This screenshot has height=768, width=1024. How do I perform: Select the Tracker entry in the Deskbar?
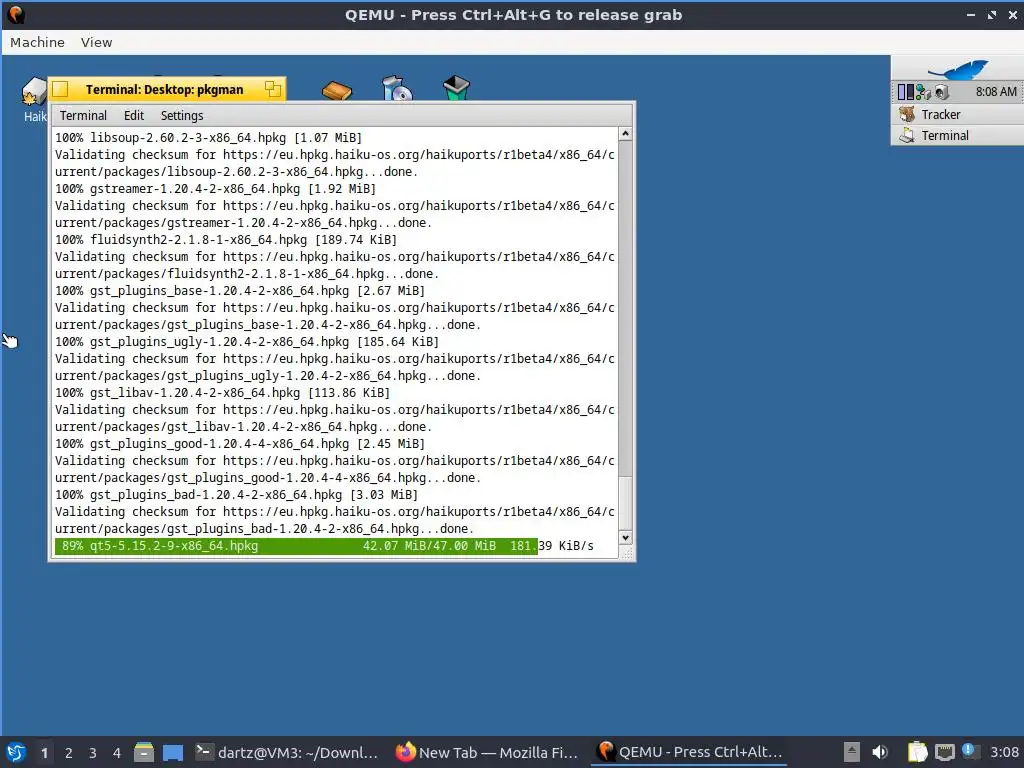(957, 114)
